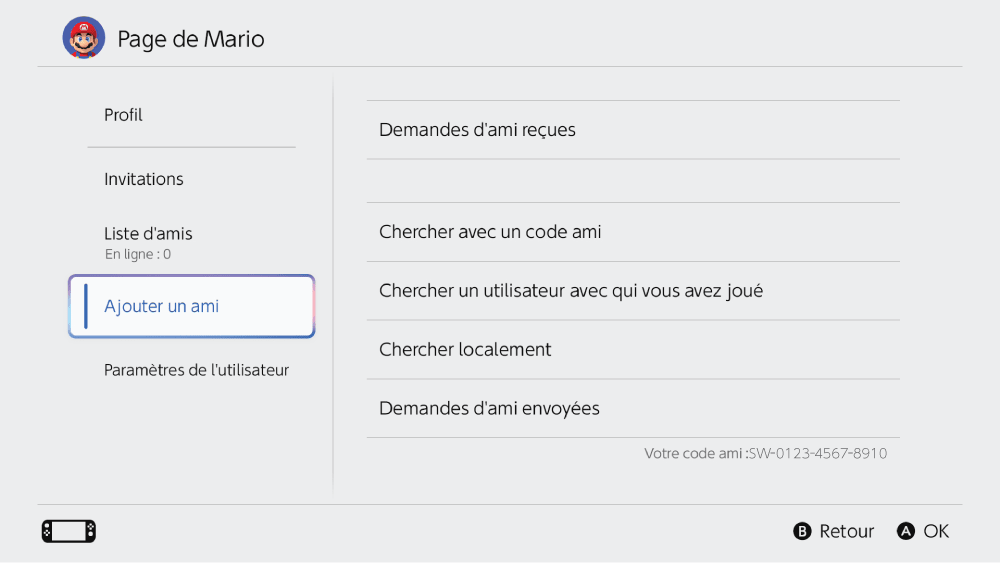Screen dimensions: 1000x563
Task: Select the Ajouter un ami sidebar item
Action: point(161,306)
